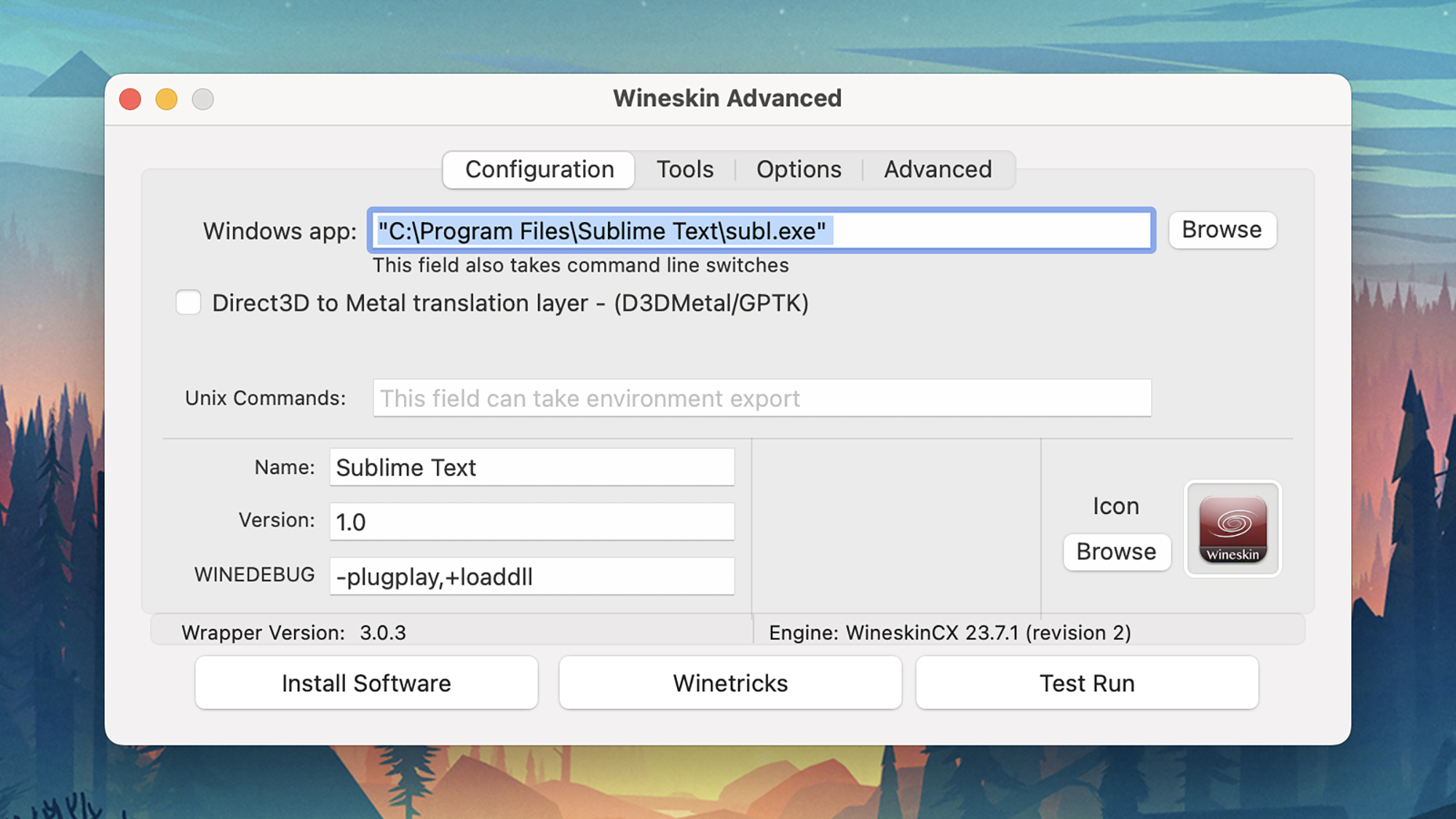The width and height of the screenshot is (1456, 819).
Task: Browse for a new wrapper icon
Action: (1117, 552)
